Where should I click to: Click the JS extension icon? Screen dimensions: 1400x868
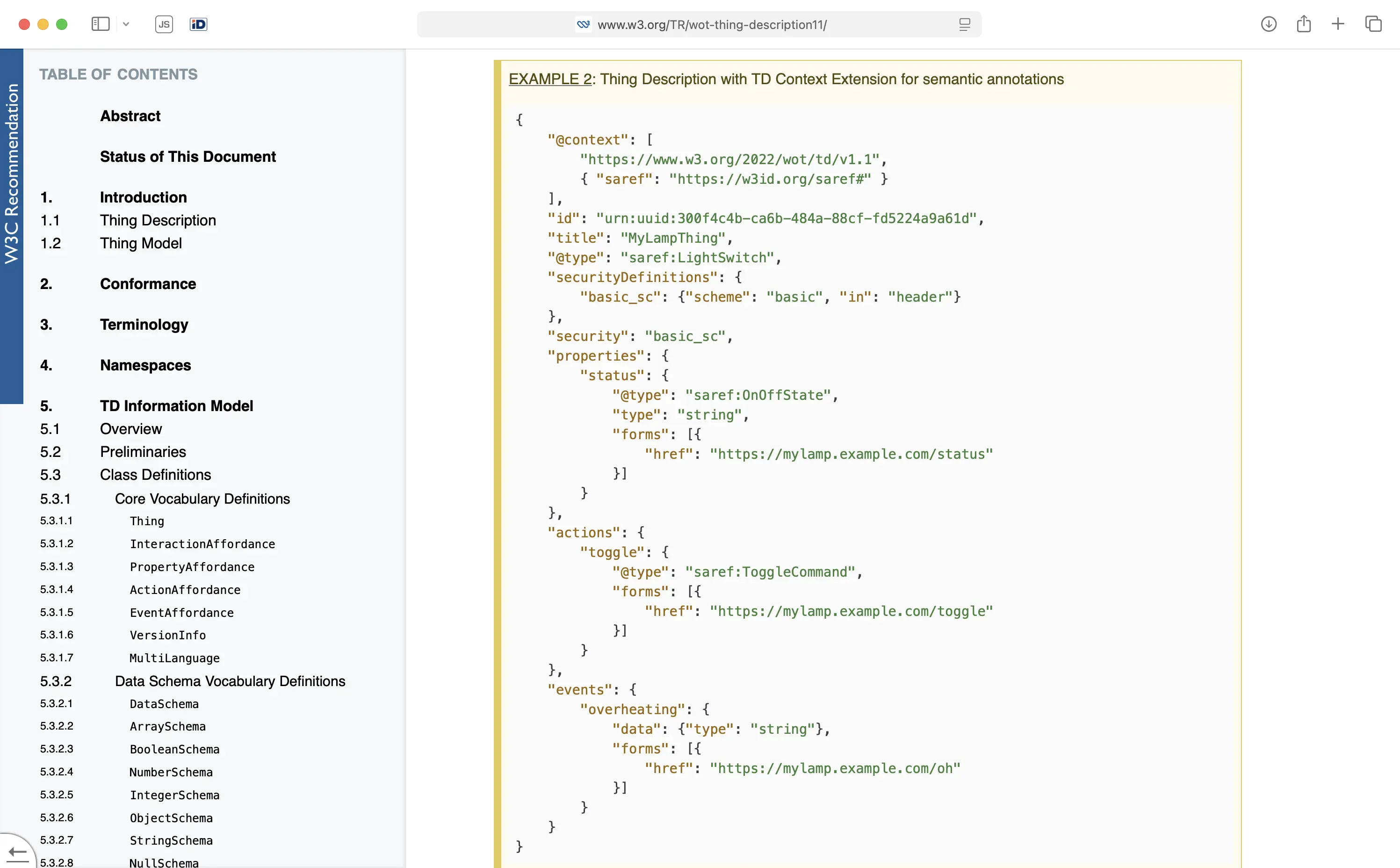(164, 24)
